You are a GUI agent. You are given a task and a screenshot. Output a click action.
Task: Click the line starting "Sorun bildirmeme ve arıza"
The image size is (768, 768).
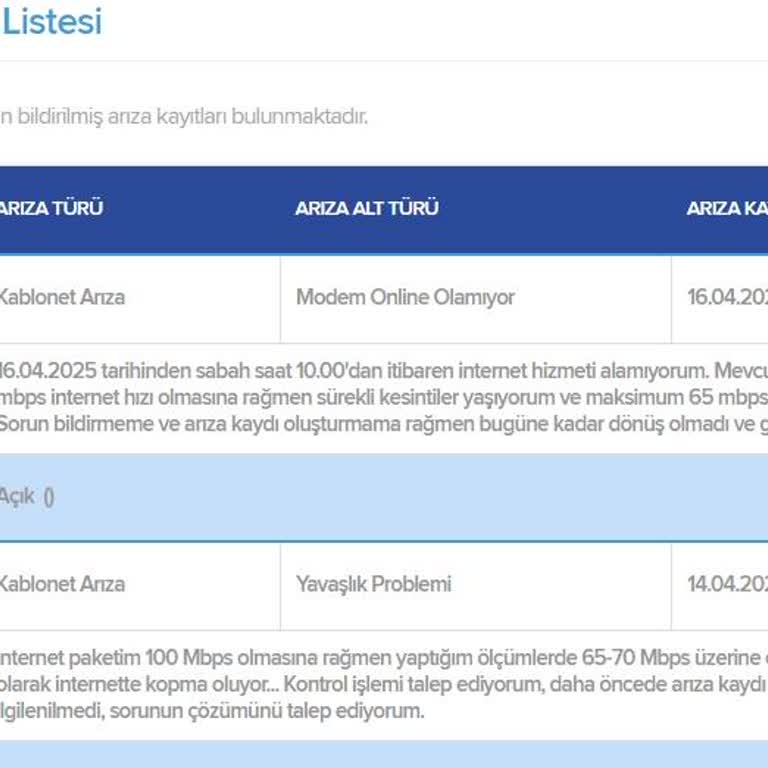coord(380,422)
